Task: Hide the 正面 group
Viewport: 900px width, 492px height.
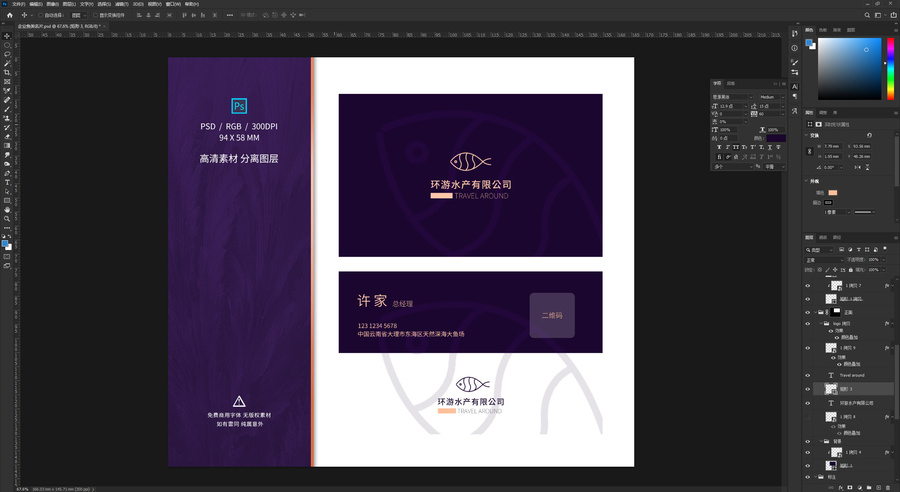Action: [808, 312]
